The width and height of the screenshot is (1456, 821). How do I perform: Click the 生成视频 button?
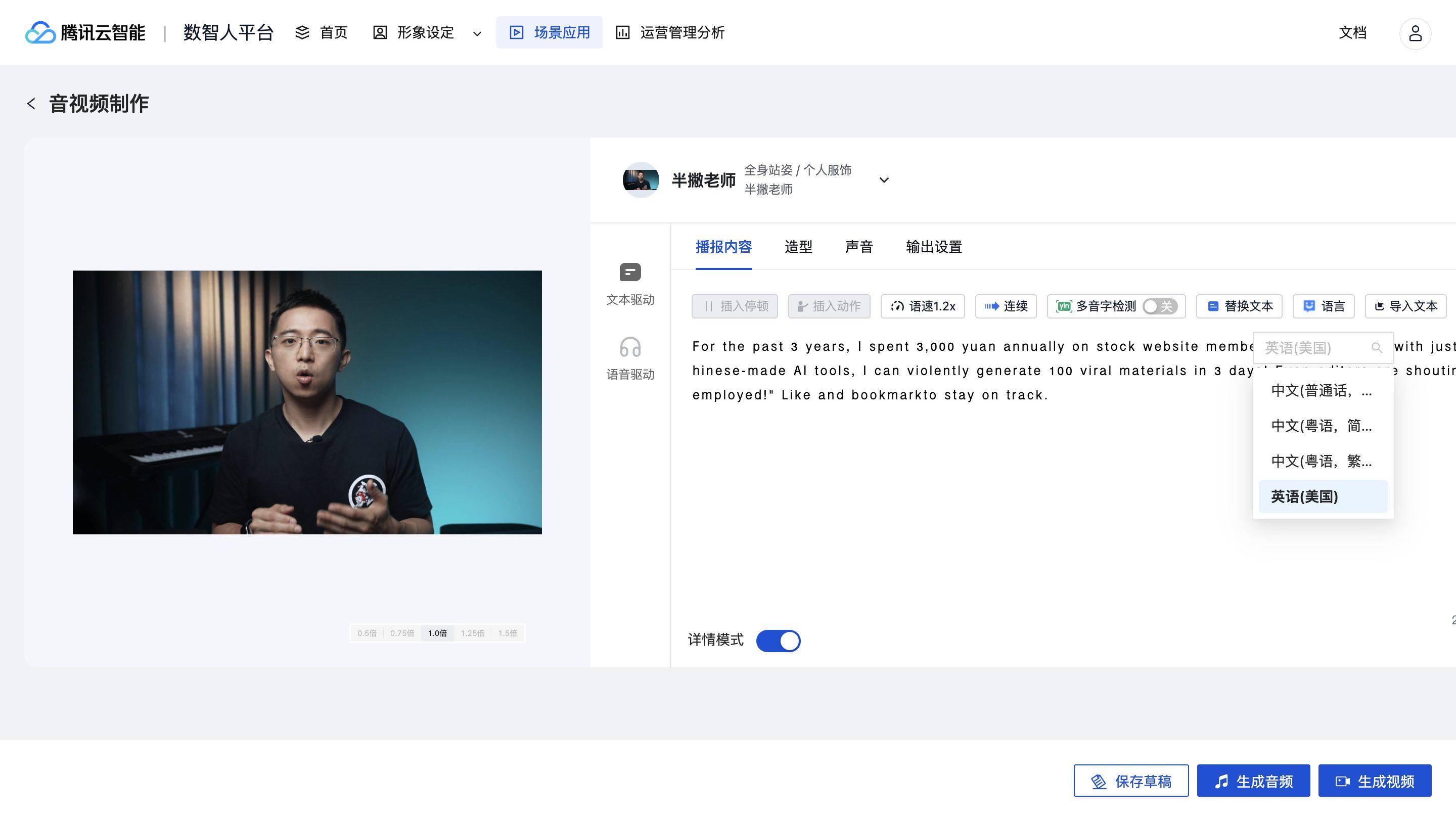click(1375, 781)
